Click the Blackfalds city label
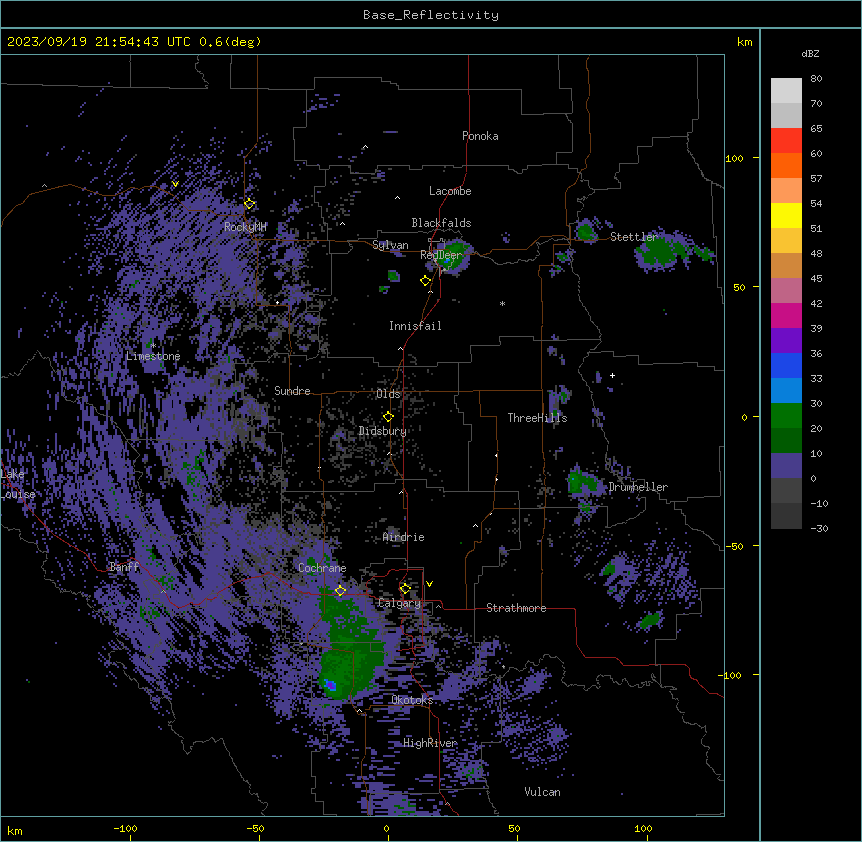 (x=441, y=223)
